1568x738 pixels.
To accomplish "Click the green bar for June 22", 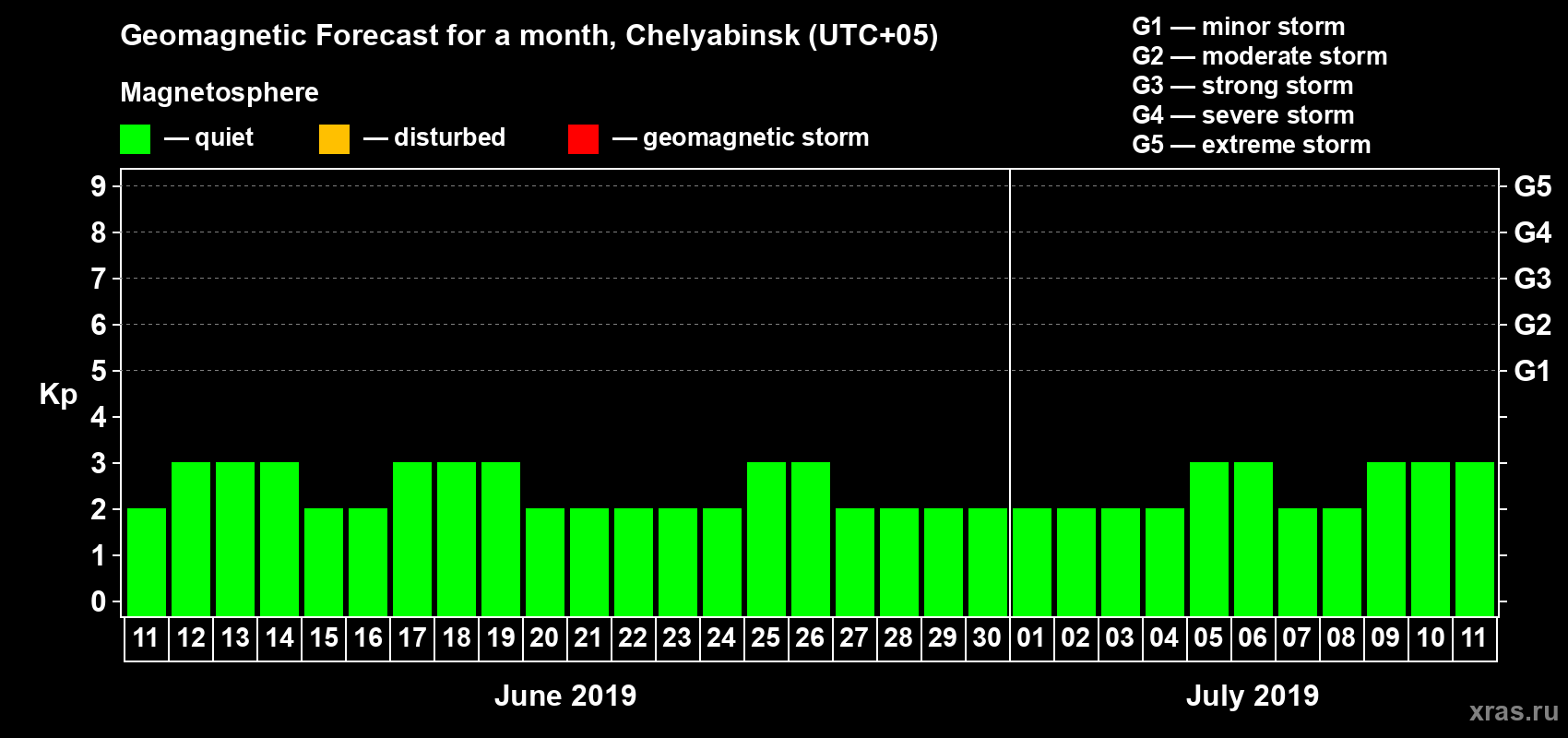I will [x=634, y=562].
